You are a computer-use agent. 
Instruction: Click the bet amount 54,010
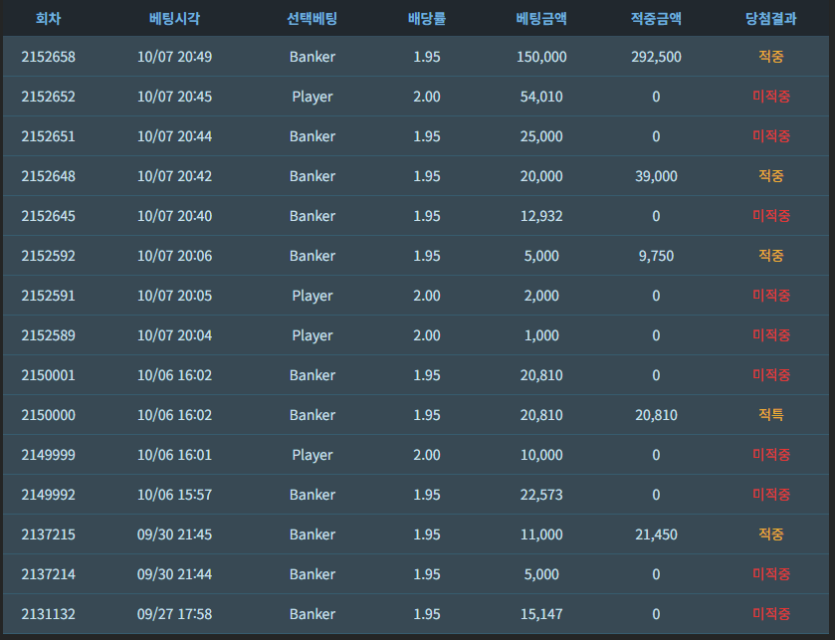[x=542, y=96]
